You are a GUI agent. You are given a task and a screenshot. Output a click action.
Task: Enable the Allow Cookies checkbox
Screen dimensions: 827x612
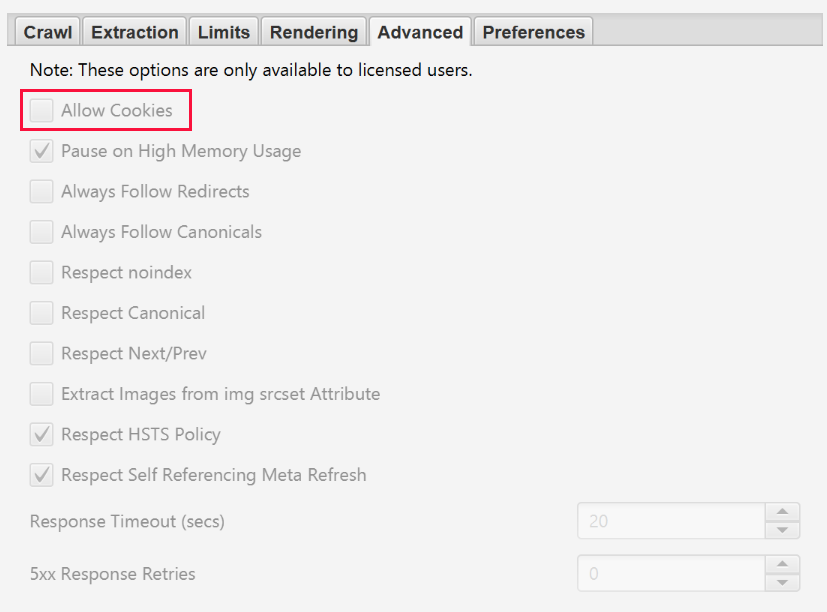pos(42,111)
